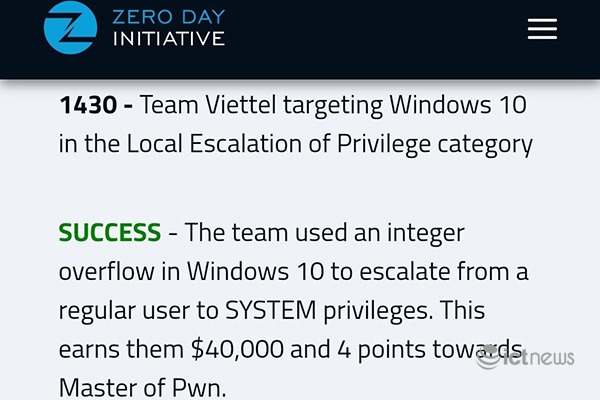Viewport: 600px width, 400px height.
Task: Click the Zero Day Initiative circular Z logo
Action: tap(70, 27)
